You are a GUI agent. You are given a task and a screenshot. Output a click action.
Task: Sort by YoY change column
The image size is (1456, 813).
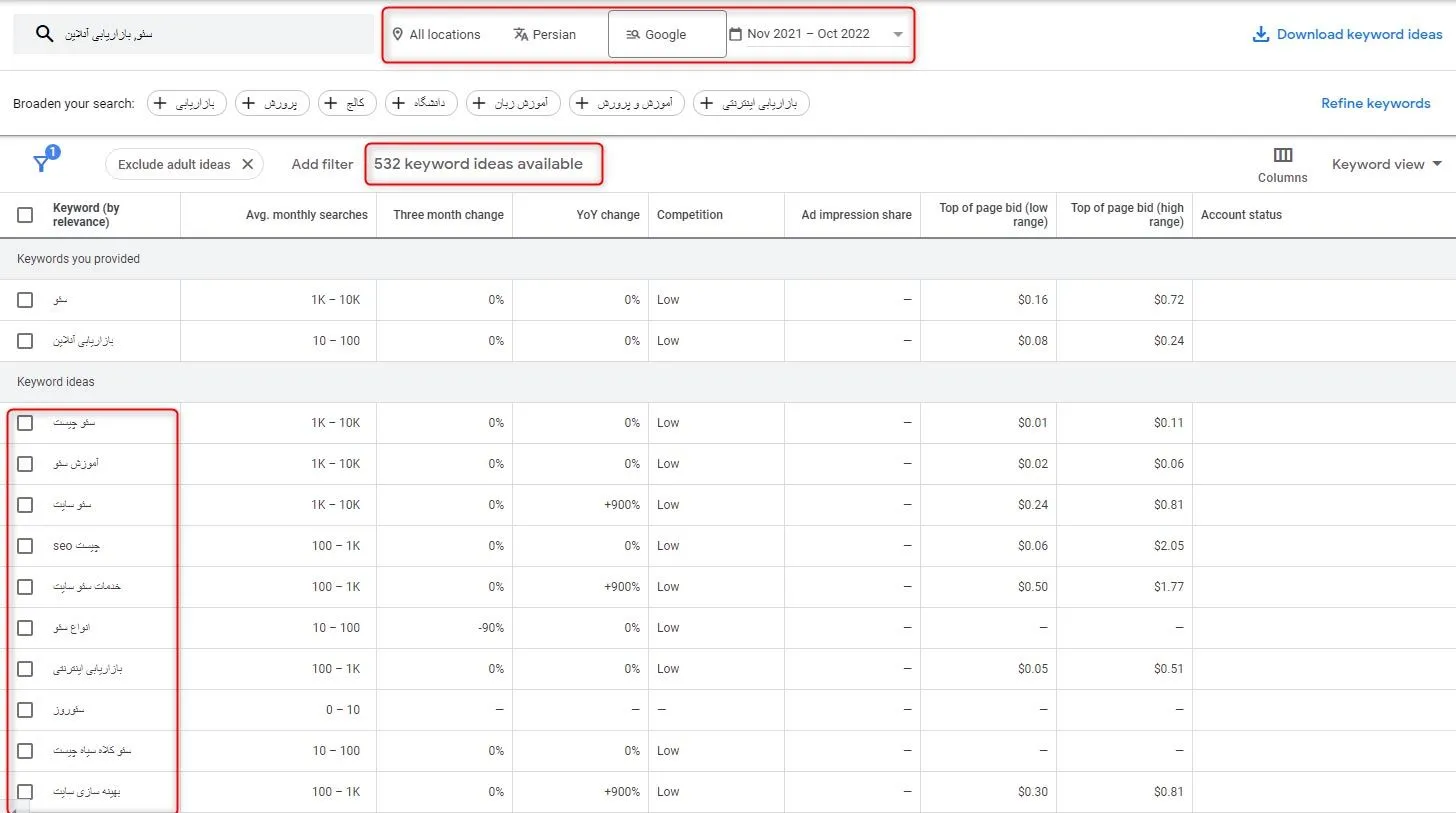pos(608,214)
